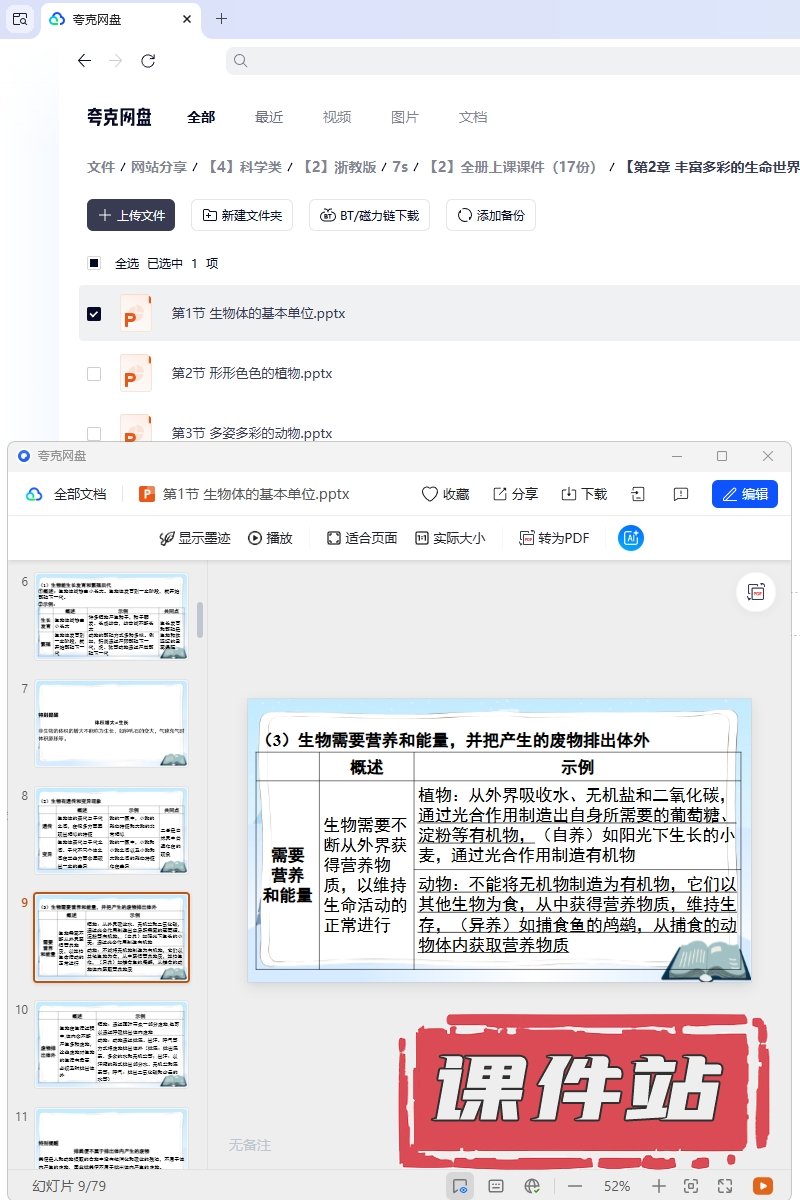Click the feedback icon beside 编辑
Screen dimensions: 800x1200
coord(681,494)
